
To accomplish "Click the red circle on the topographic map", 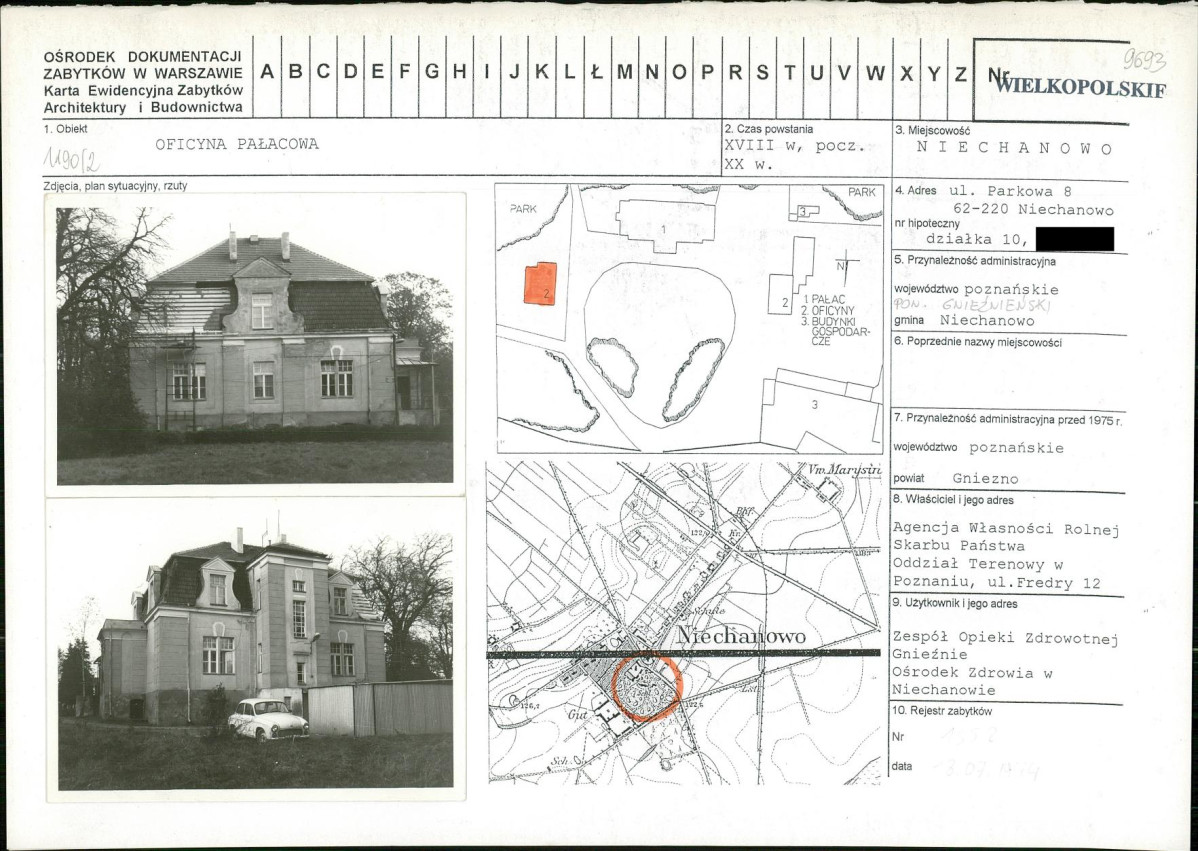I will [x=646, y=686].
